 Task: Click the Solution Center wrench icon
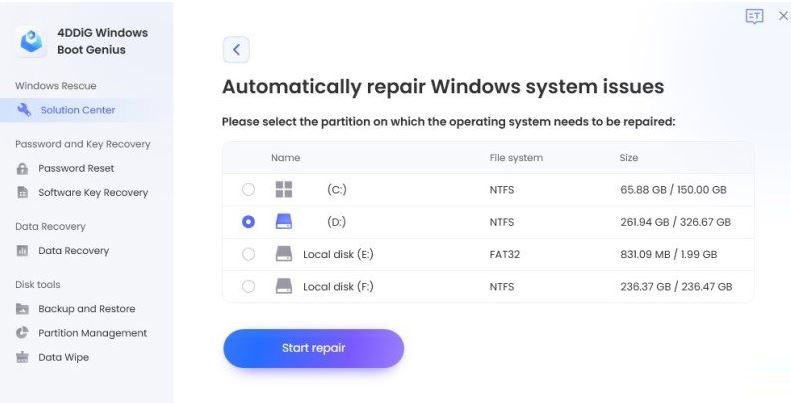[x=24, y=110]
